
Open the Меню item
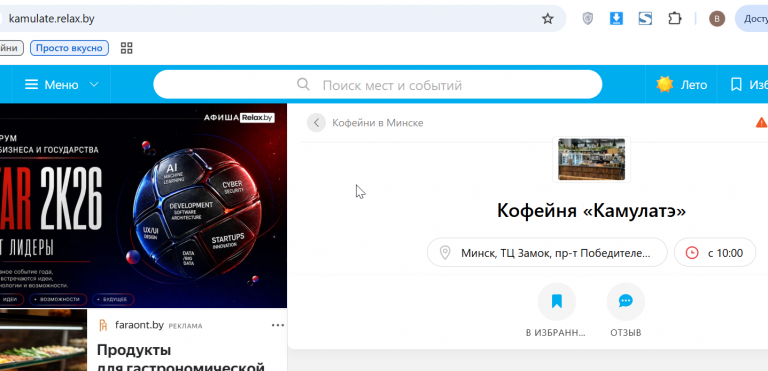coord(61,85)
